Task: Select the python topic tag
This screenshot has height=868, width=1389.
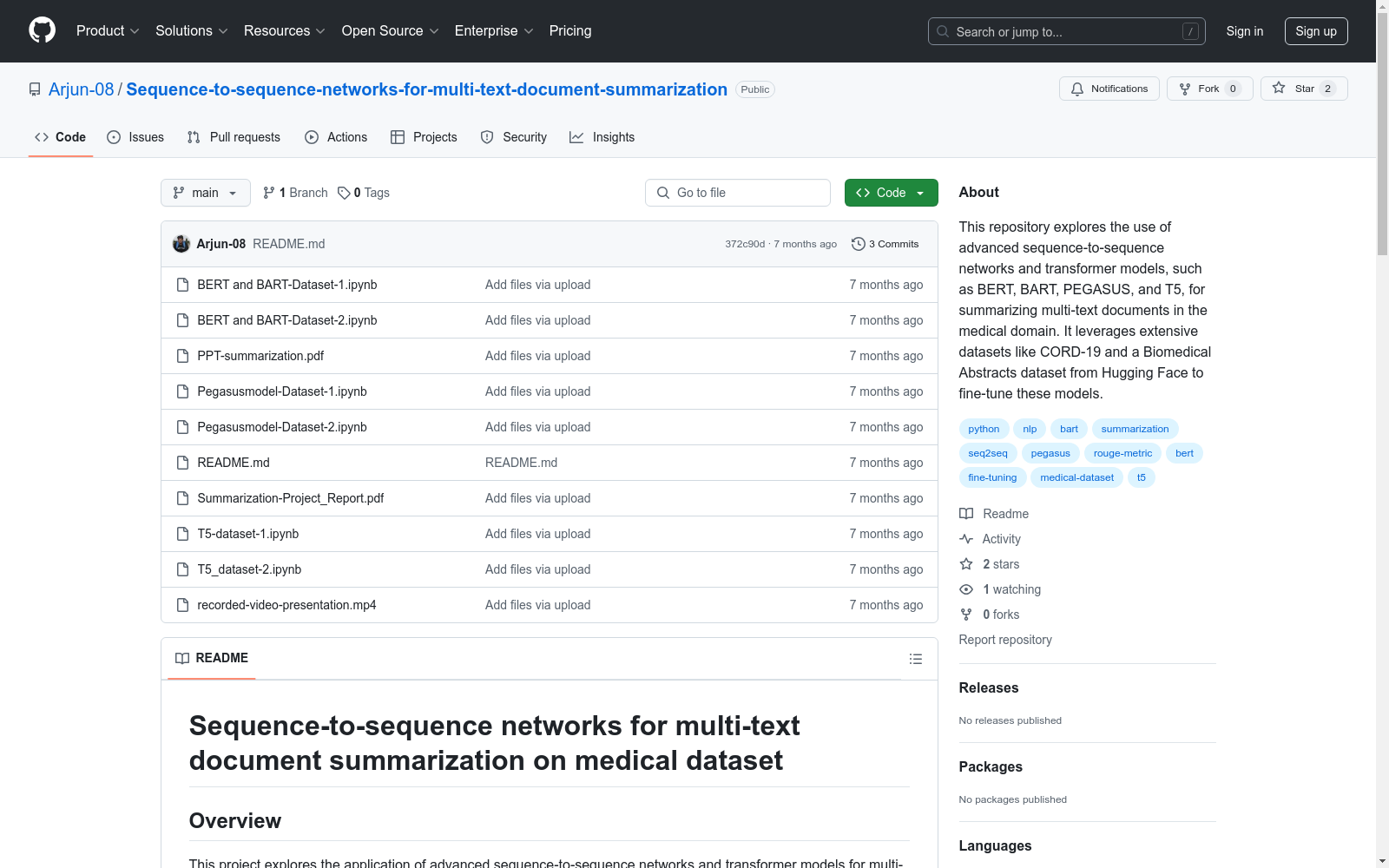Action: click(984, 429)
